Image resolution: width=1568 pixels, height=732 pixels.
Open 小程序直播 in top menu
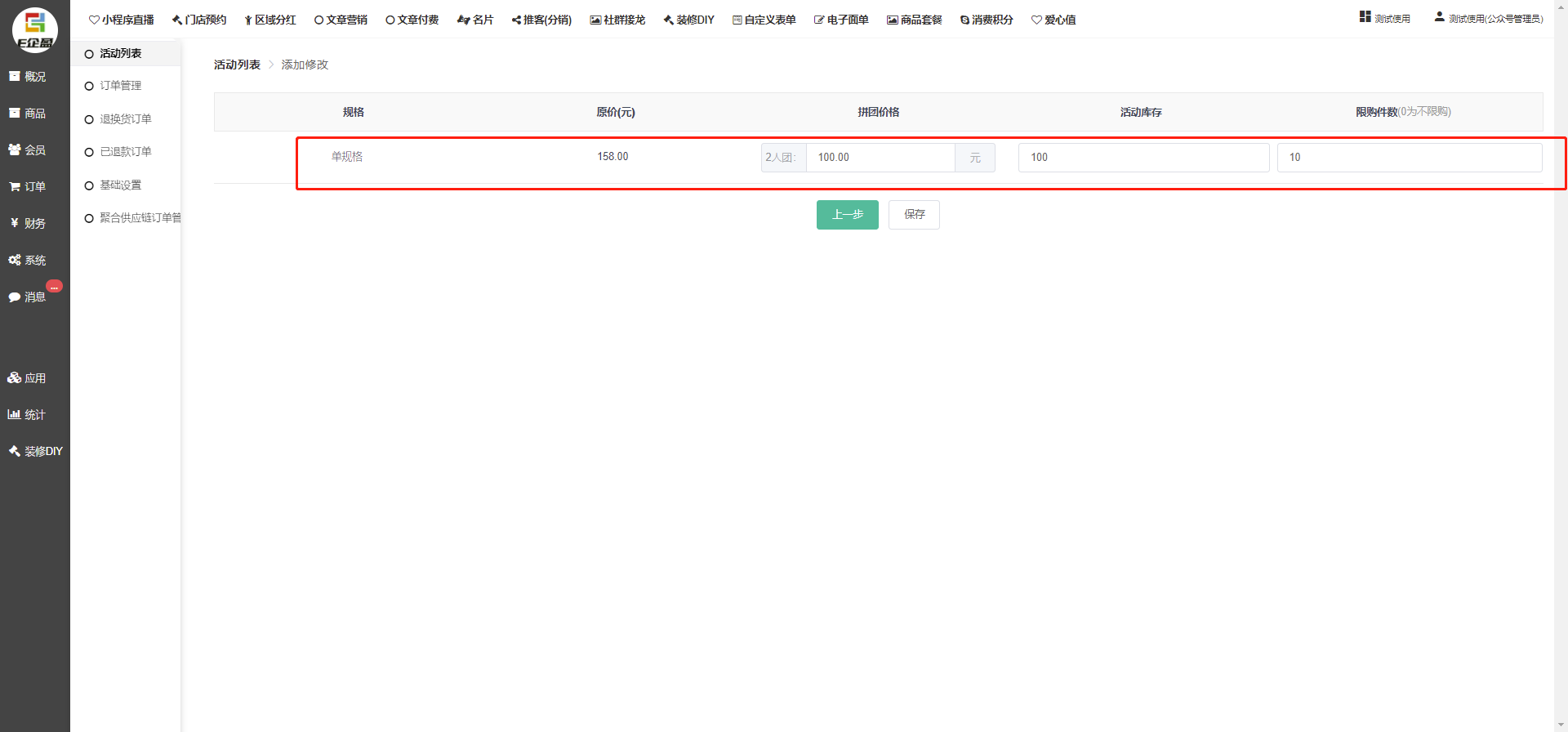(122, 20)
